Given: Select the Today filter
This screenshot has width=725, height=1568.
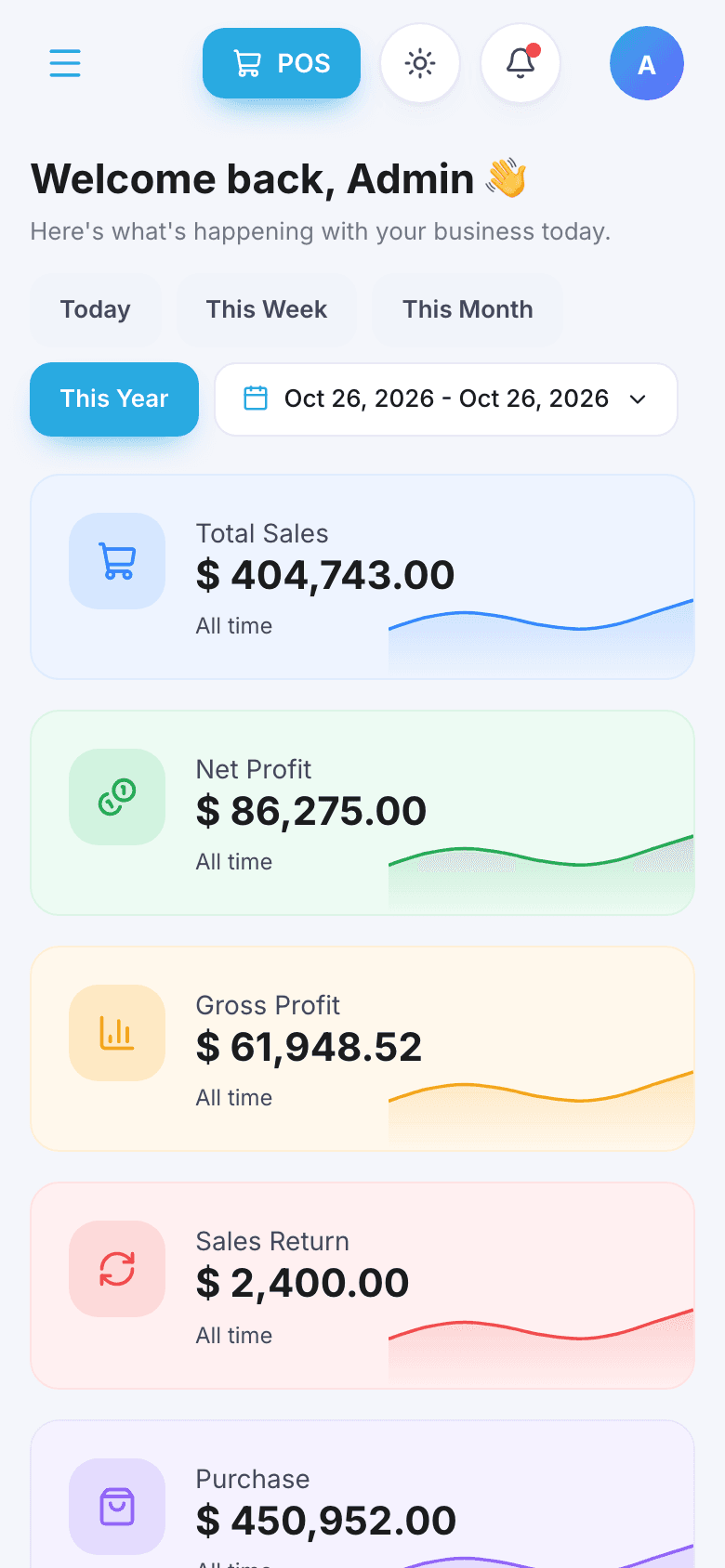Looking at the screenshot, I should (96, 309).
